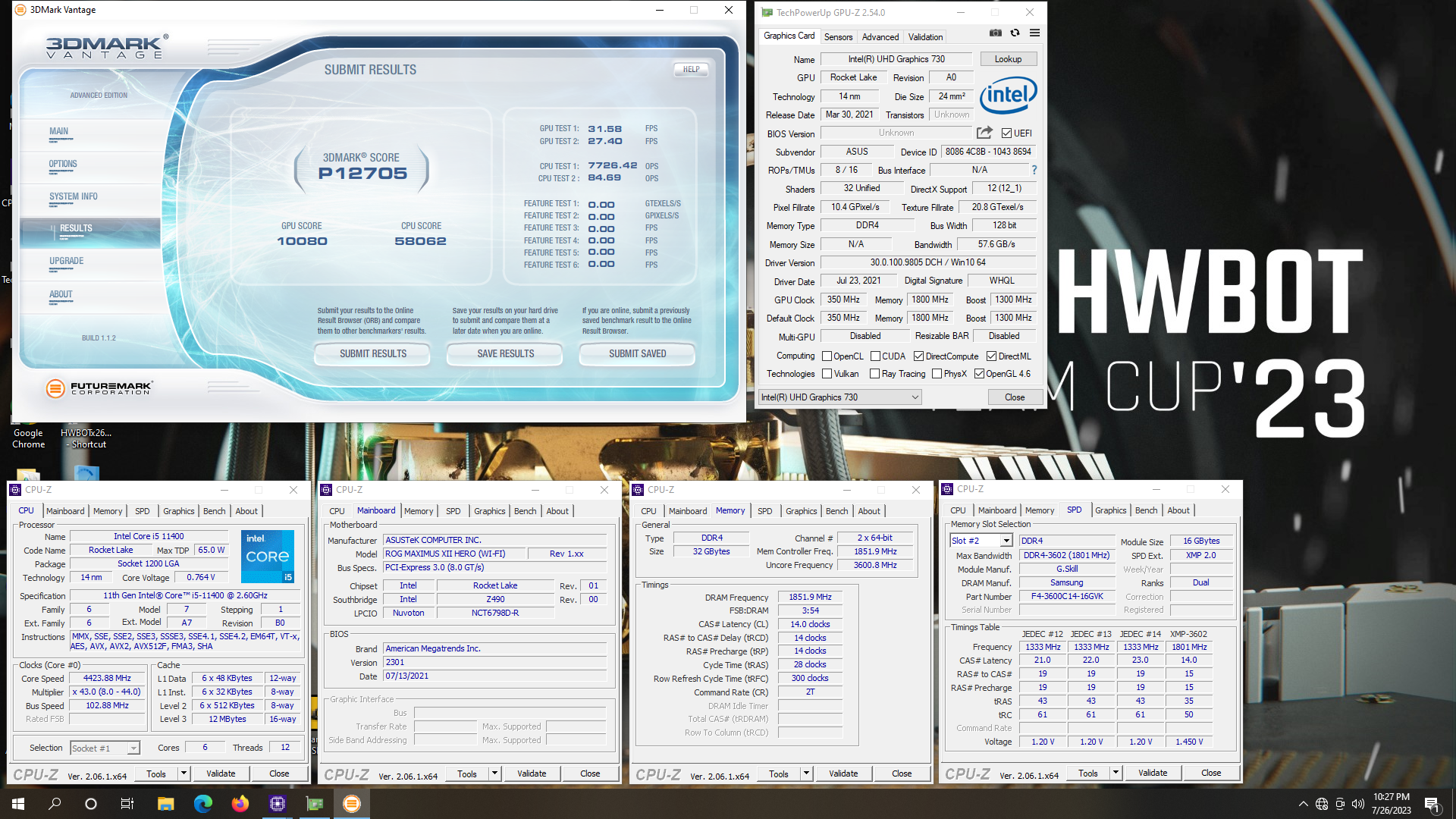Toggle the DirectML checkbox
The width and height of the screenshot is (1456, 819).
click(x=991, y=356)
